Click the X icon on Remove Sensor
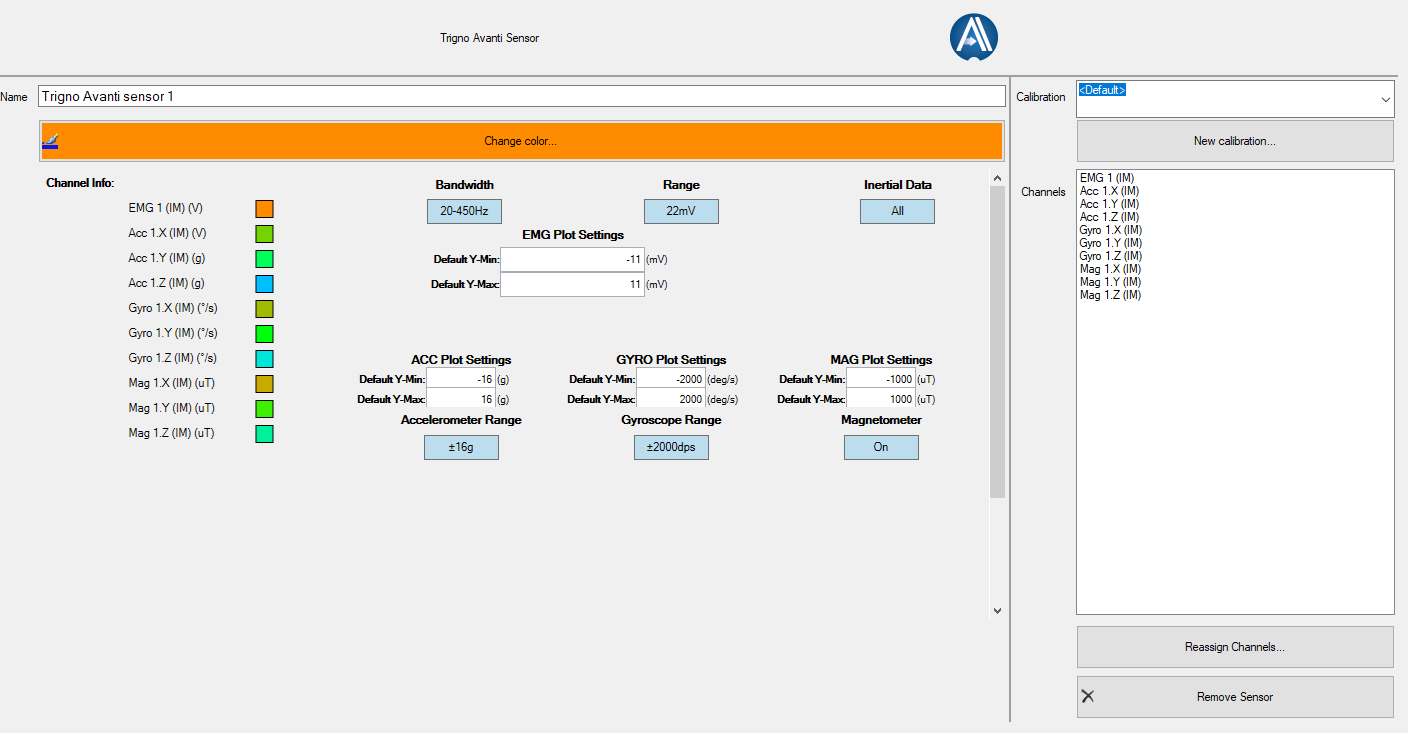The height and width of the screenshot is (733, 1408). click(1088, 696)
